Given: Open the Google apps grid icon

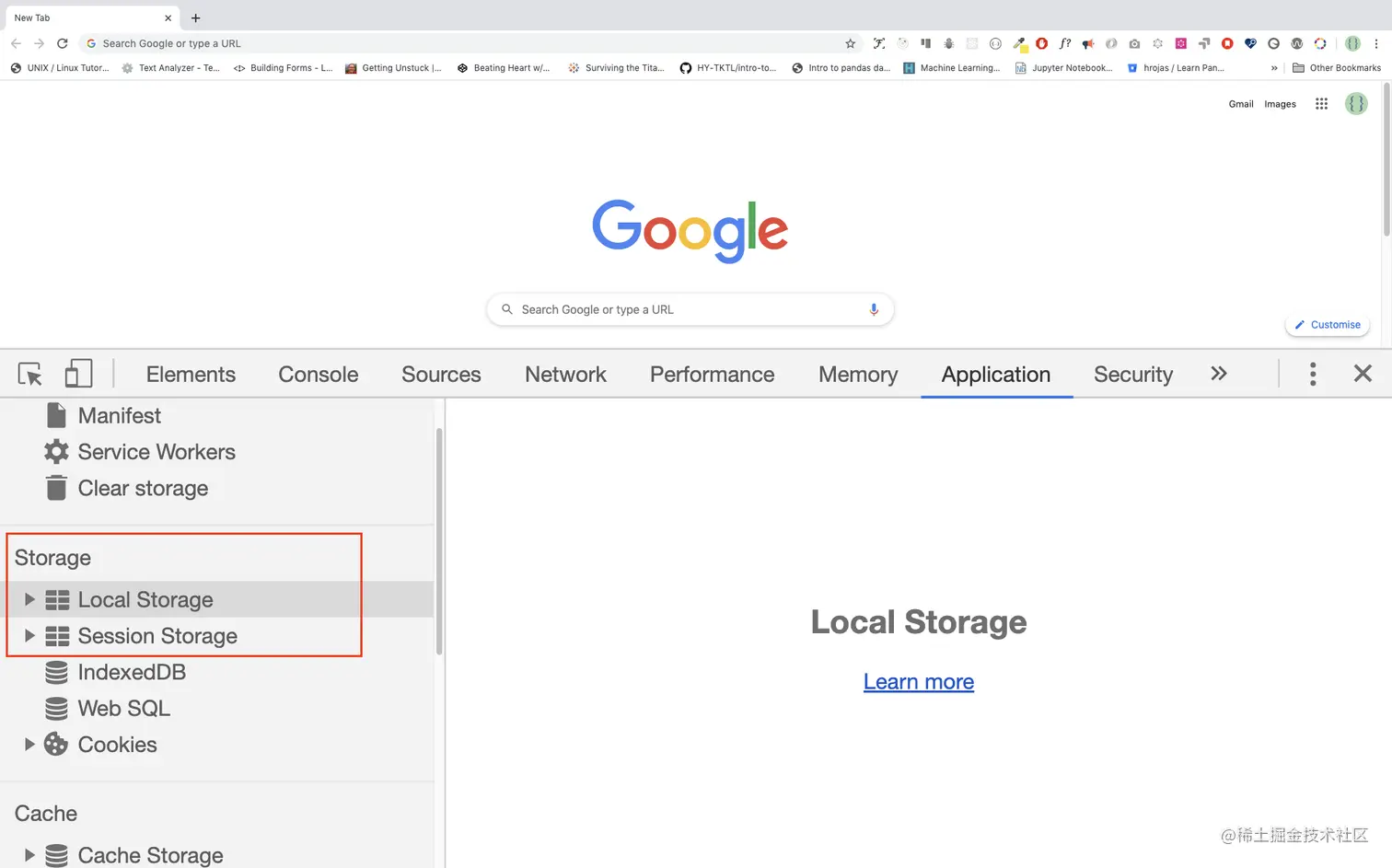Looking at the screenshot, I should tap(1320, 103).
